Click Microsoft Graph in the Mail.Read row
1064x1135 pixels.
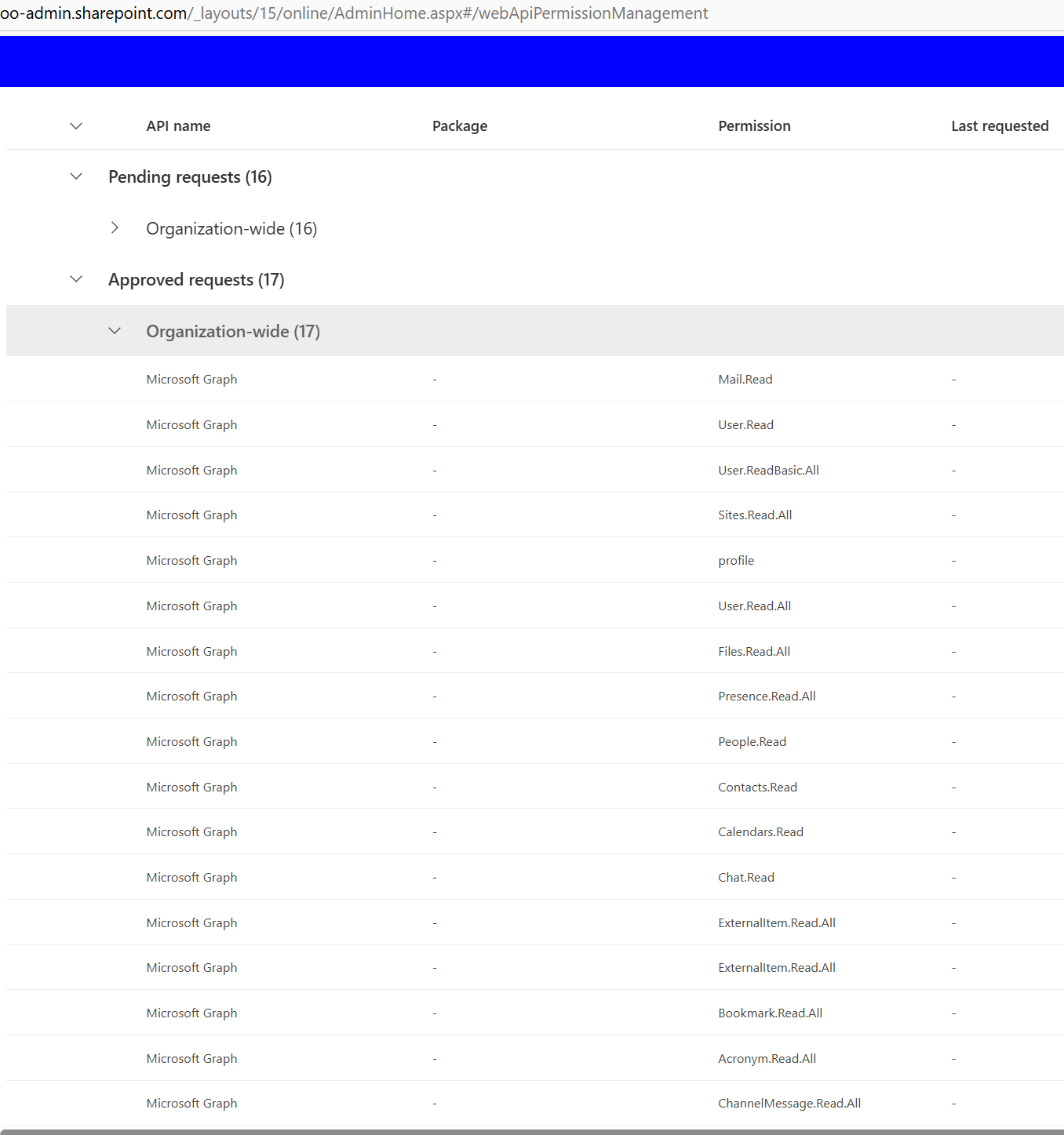[x=191, y=380]
